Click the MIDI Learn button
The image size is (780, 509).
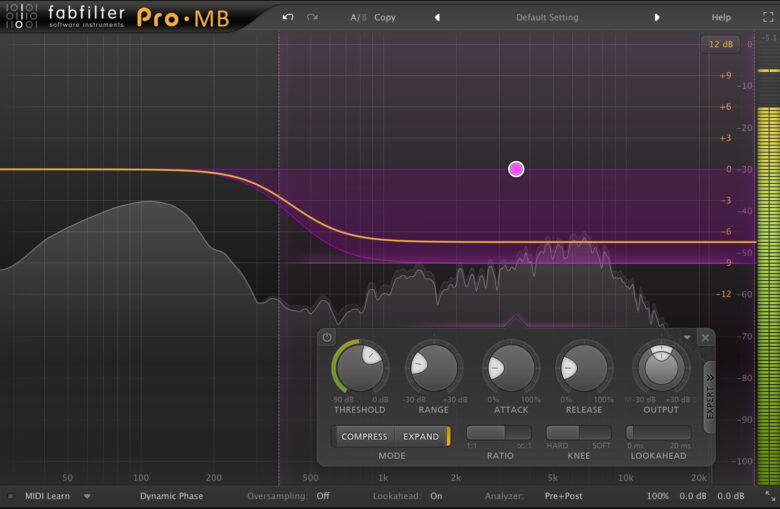pyautogui.click(x=47, y=496)
